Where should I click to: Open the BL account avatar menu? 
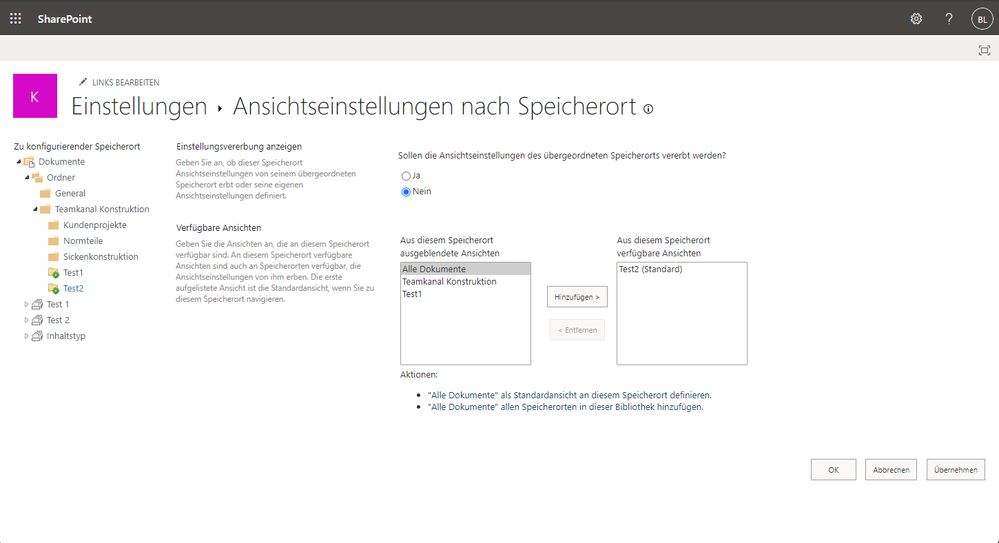coord(982,19)
